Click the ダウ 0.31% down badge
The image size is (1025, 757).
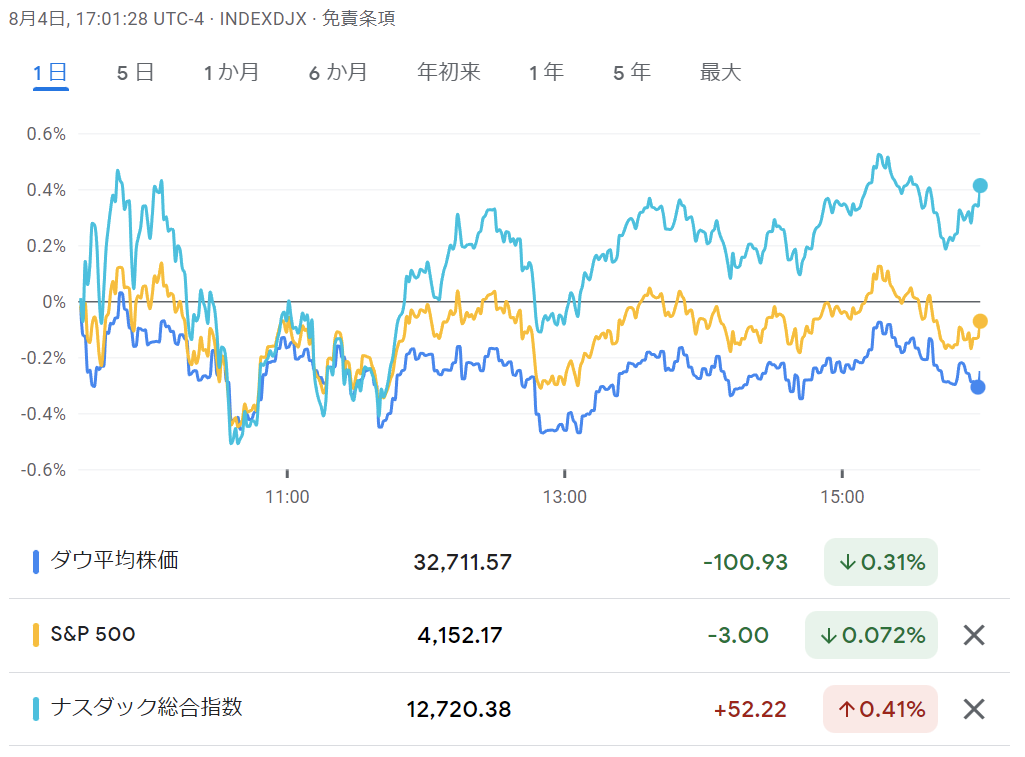tap(881, 562)
